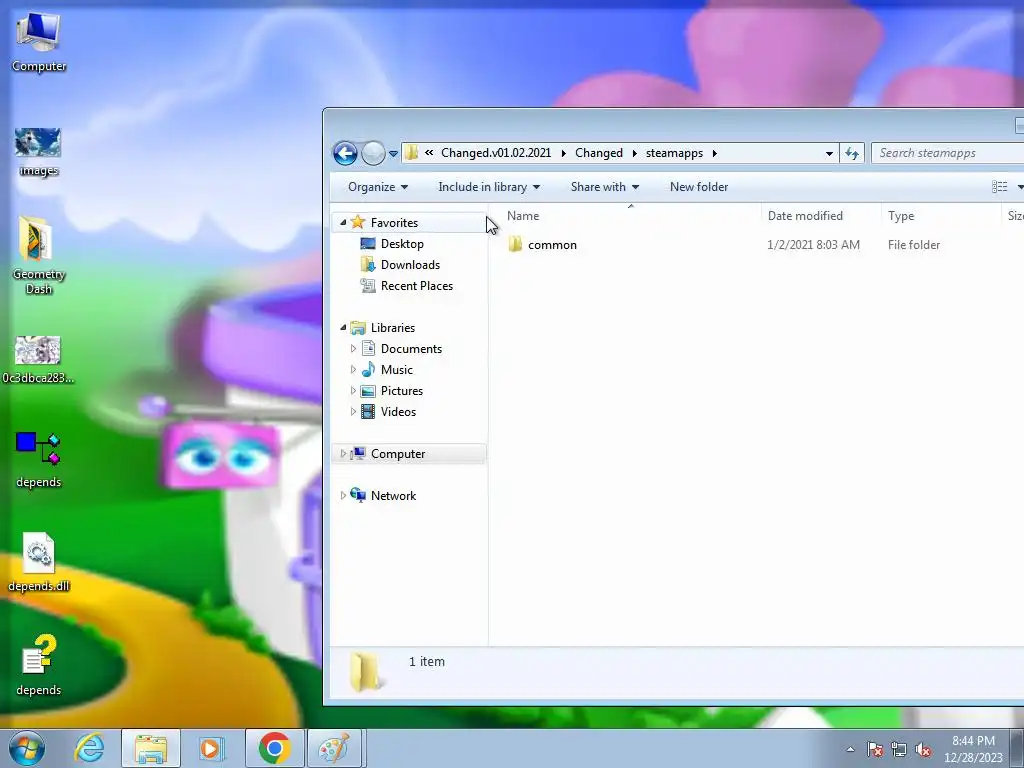
Task: Open the recent pages dropdown arrow
Action: 393,154
